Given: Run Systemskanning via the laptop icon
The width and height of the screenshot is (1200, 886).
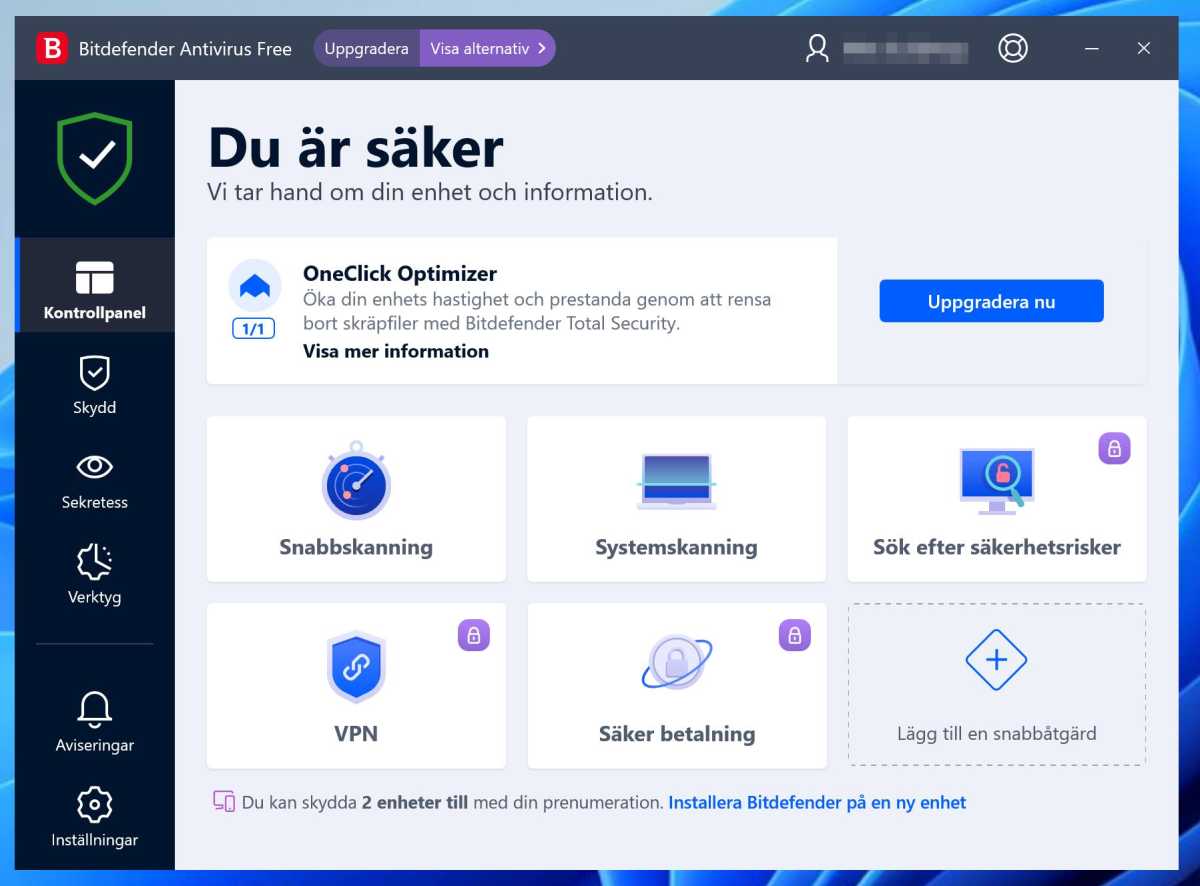Looking at the screenshot, I should (676, 478).
